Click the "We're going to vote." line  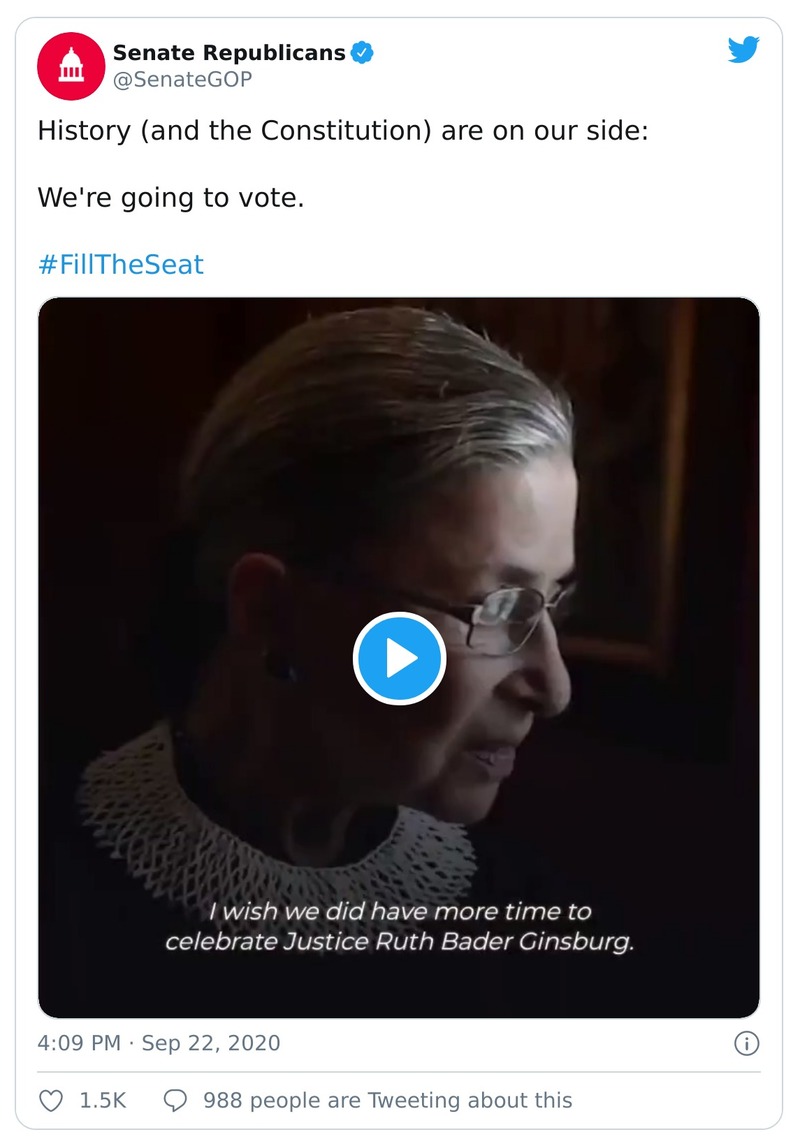[x=170, y=198]
